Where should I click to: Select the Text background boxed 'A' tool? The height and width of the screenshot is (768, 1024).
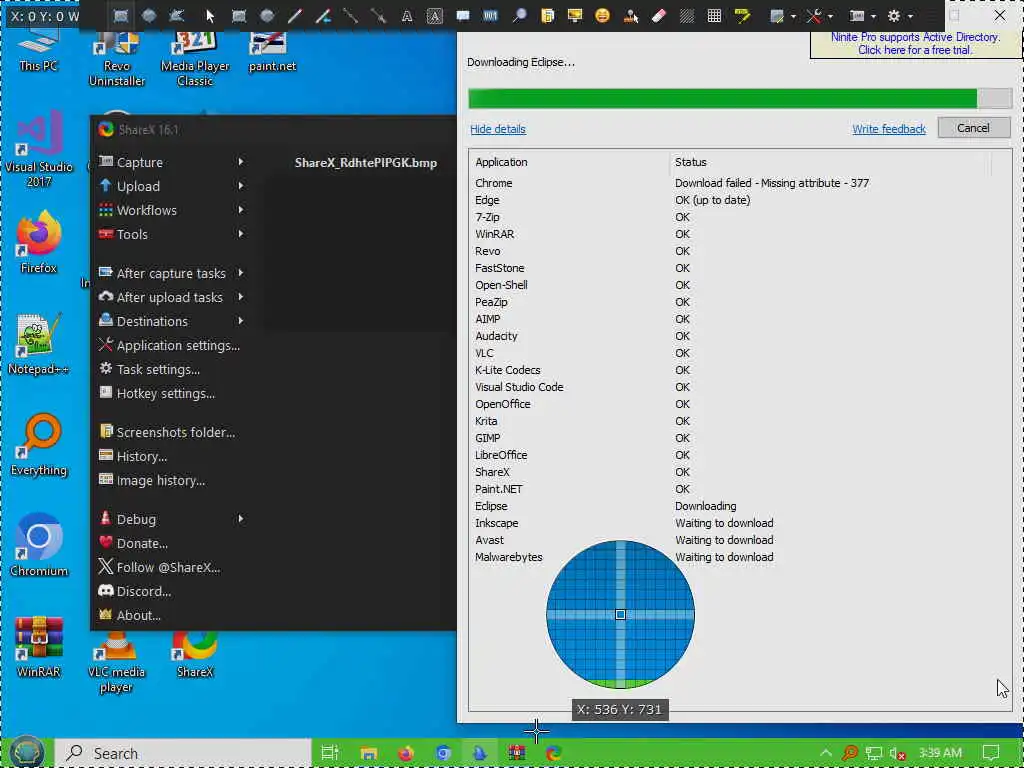pyautogui.click(x=435, y=16)
